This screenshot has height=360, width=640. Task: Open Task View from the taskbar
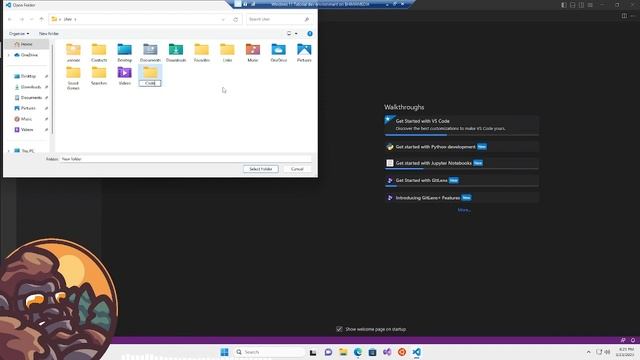[x=313, y=352]
